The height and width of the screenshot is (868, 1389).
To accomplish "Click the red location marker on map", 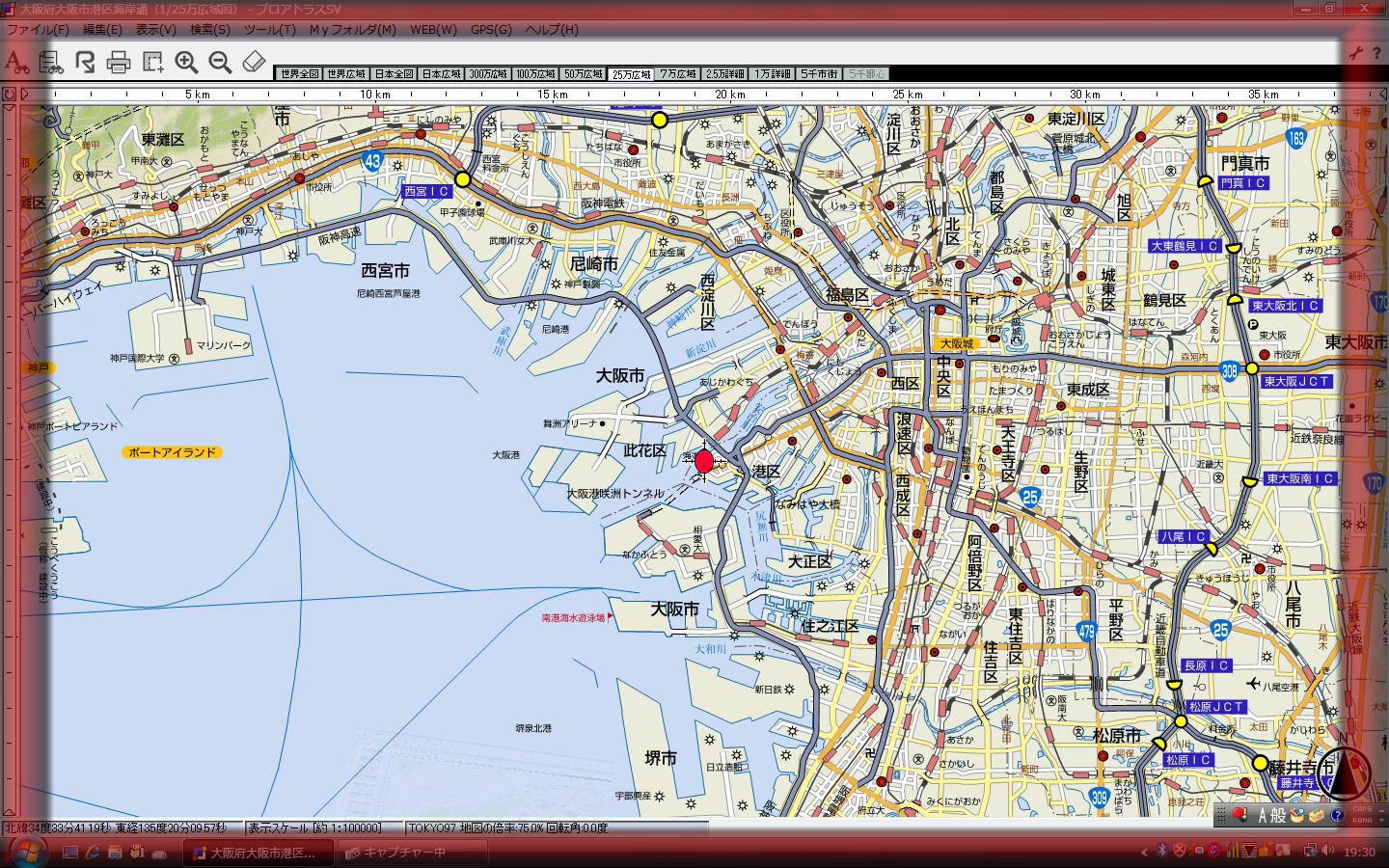I will pyautogui.click(x=703, y=461).
